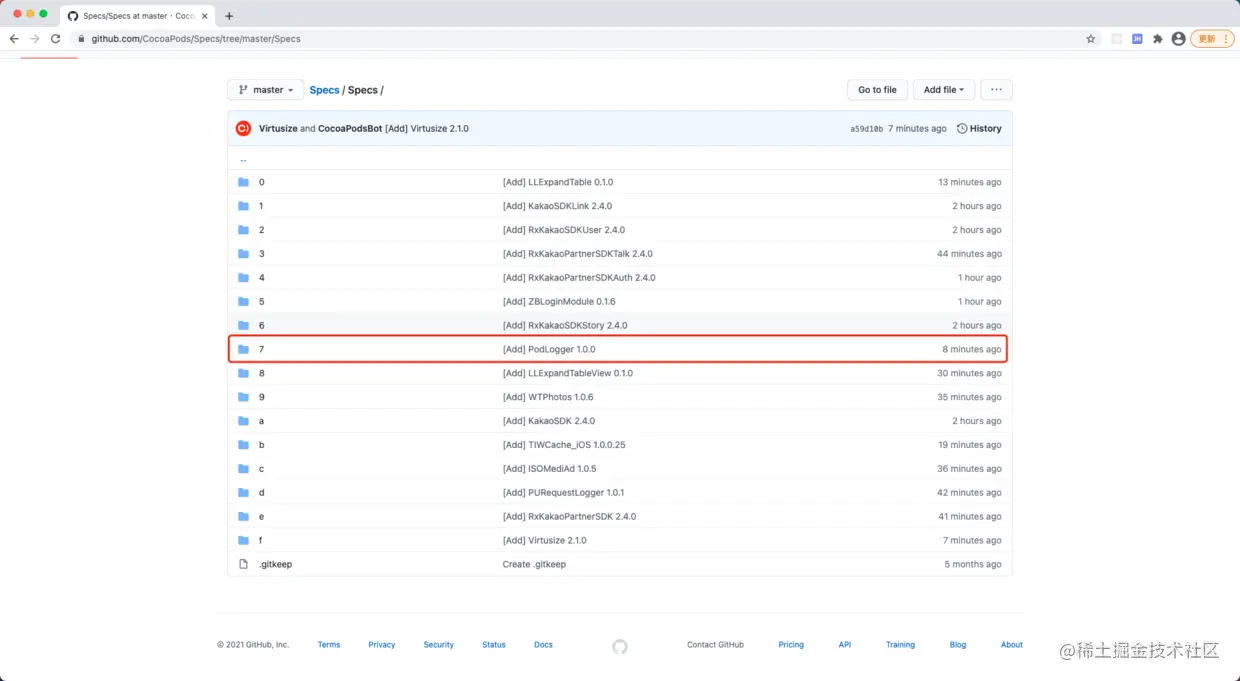The width and height of the screenshot is (1240, 681).
Task: Click the browser back arrow
Action: coord(14,39)
